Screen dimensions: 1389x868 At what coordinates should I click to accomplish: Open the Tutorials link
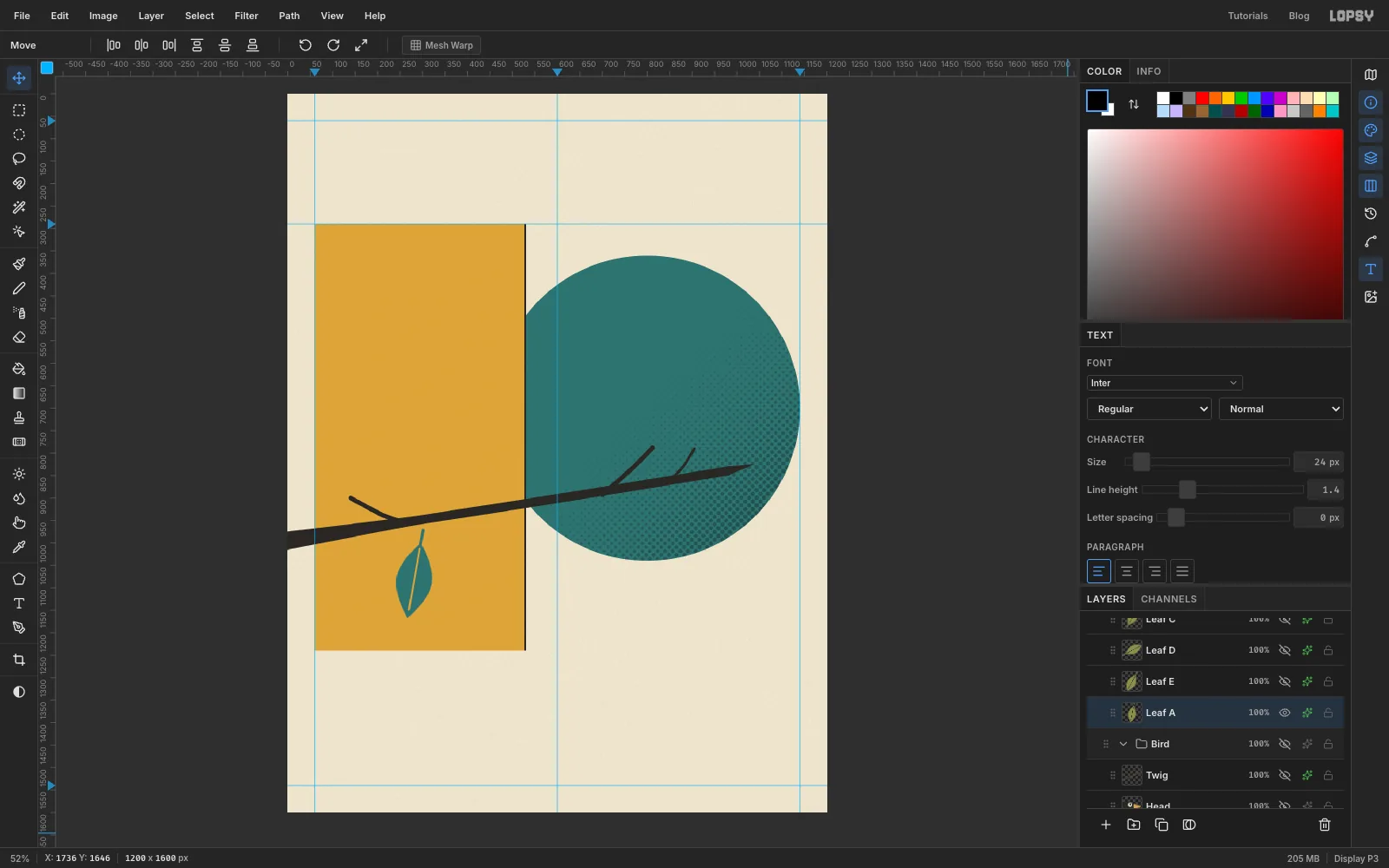point(1247,16)
